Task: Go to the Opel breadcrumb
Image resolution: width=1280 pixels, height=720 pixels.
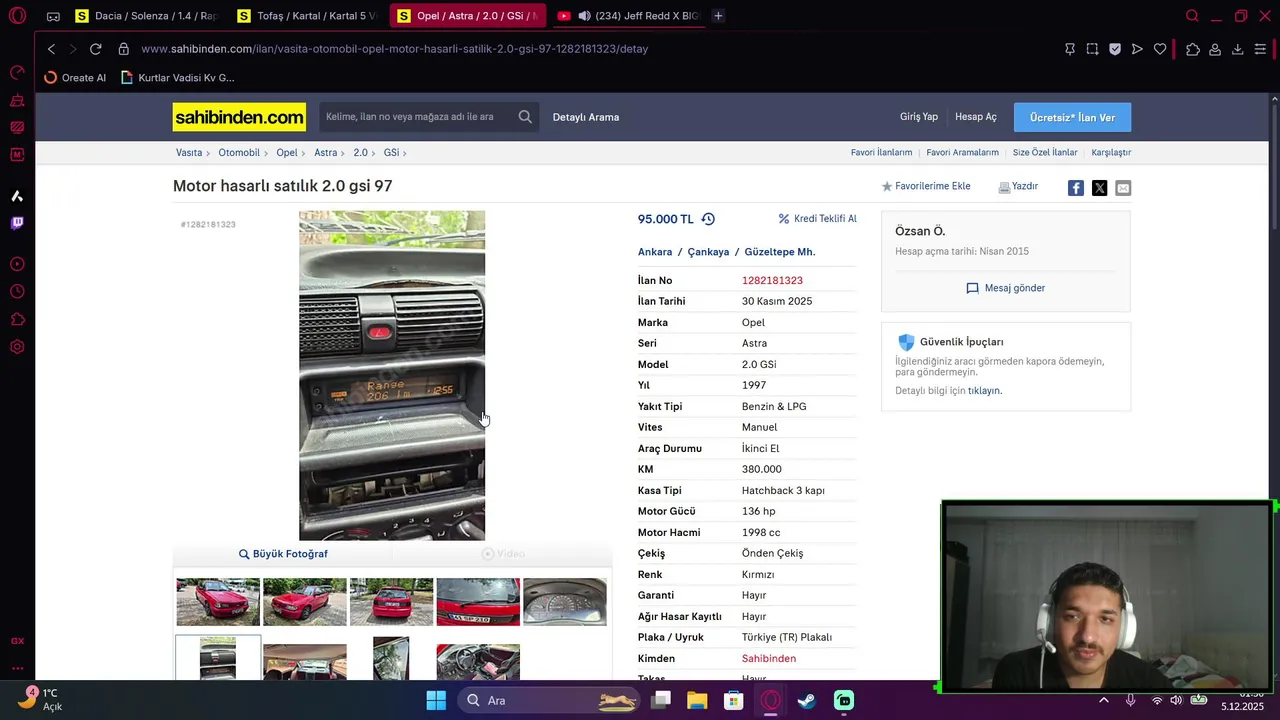Action: [287, 153]
